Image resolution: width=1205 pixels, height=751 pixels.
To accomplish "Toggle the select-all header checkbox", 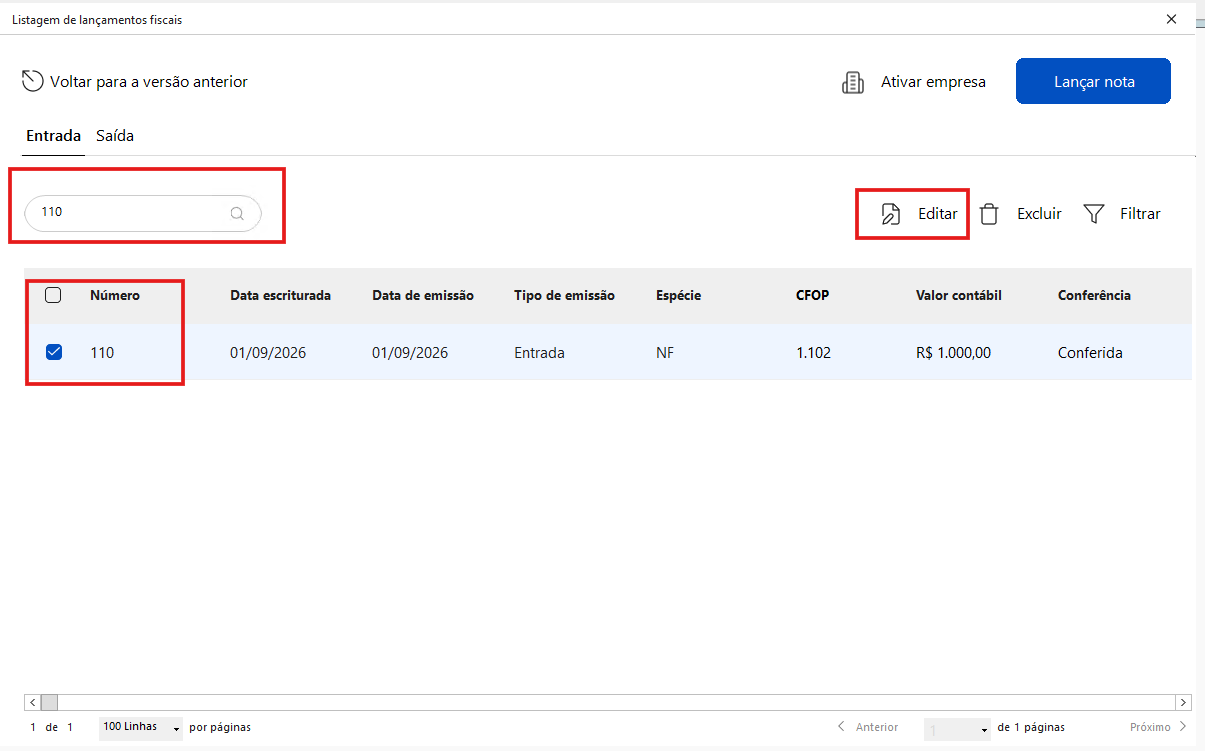I will [54, 295].
